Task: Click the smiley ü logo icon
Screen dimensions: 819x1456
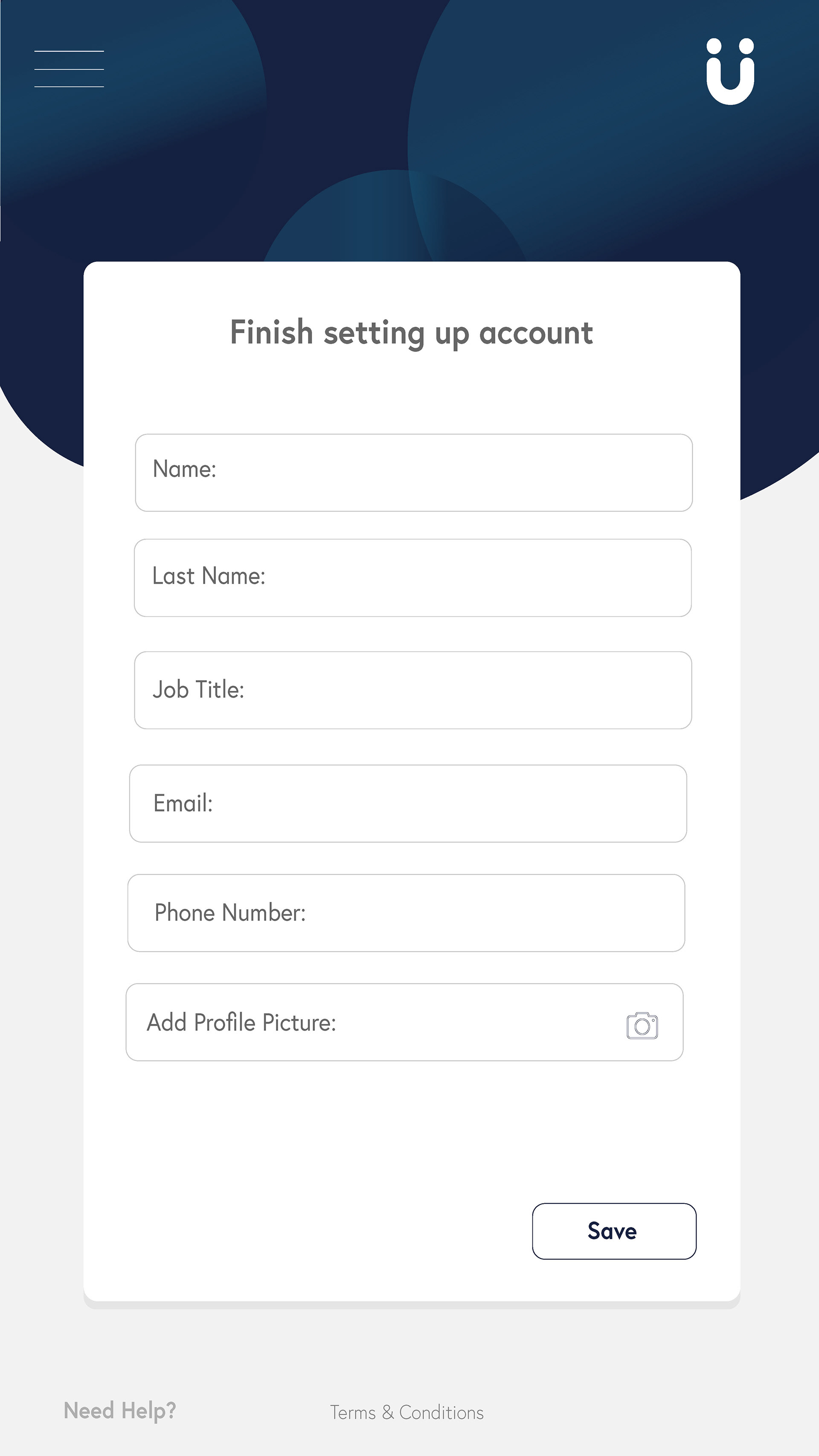Action: pos(730,71)
